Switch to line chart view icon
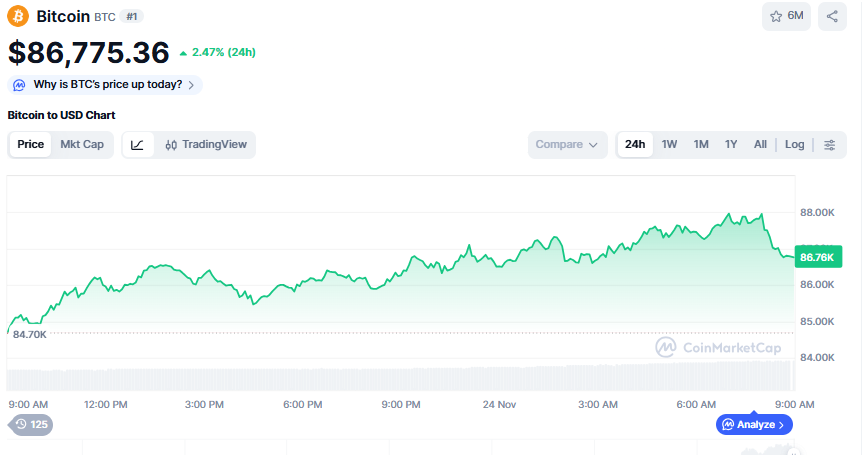862x455 pixels. [x=138, y=145]
